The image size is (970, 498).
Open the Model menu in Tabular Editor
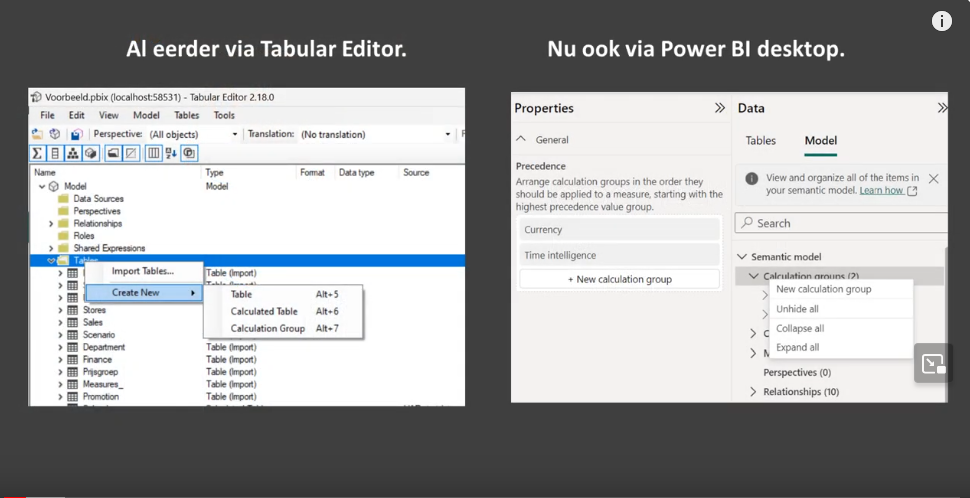coord(146,115)
